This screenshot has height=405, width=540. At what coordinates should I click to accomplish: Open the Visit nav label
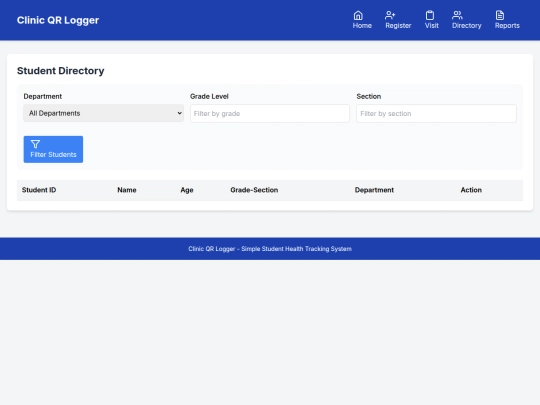[432, 26]
